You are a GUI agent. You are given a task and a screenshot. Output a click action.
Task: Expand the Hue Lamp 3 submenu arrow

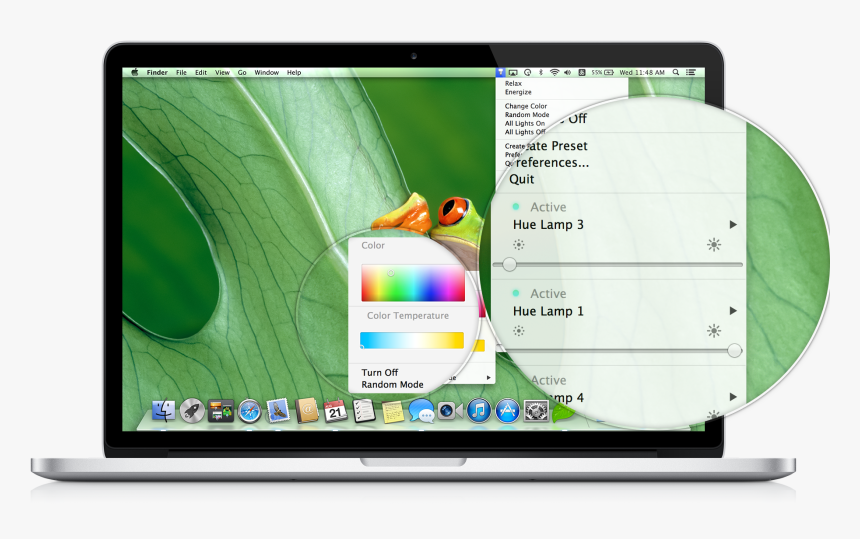point(733,224)
